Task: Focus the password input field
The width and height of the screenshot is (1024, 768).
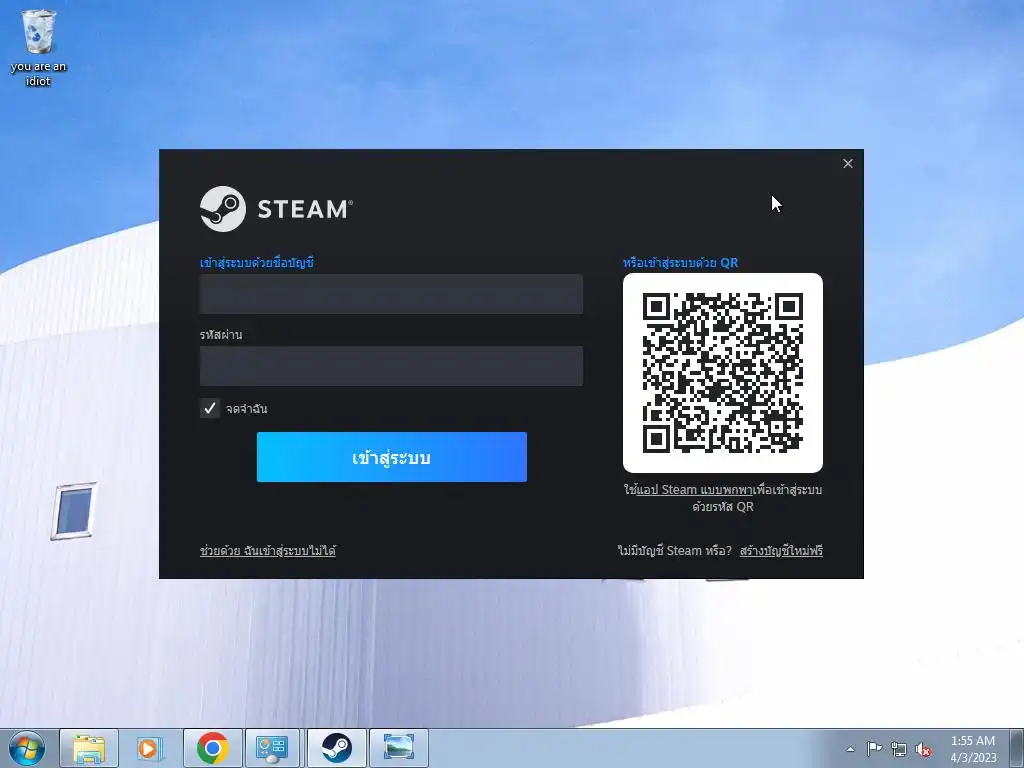Action: pyautogui.click(x=391, y=366)
